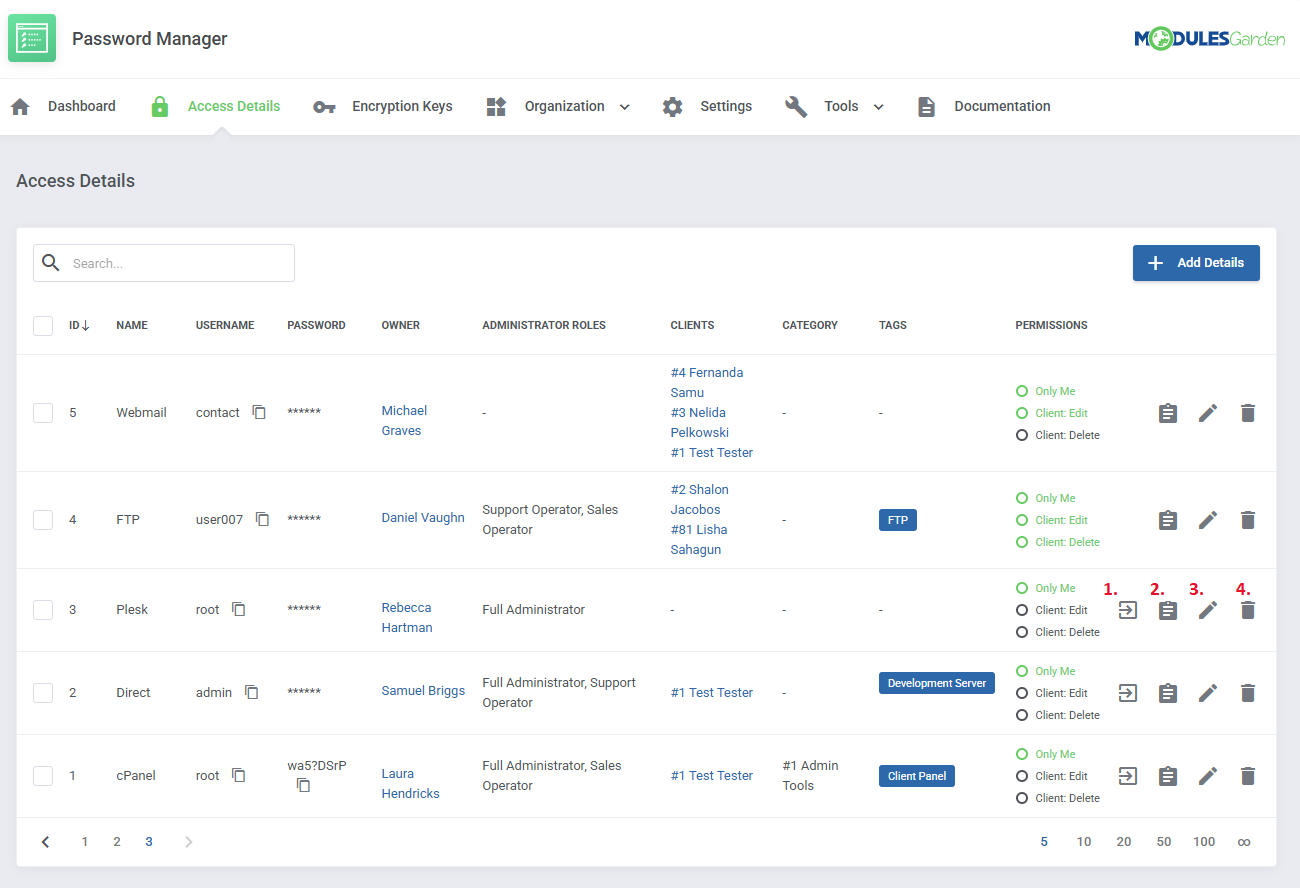Open owner Michael Graves link
The height and width of the screenshot is (888, 1300).
pos(404,421)
